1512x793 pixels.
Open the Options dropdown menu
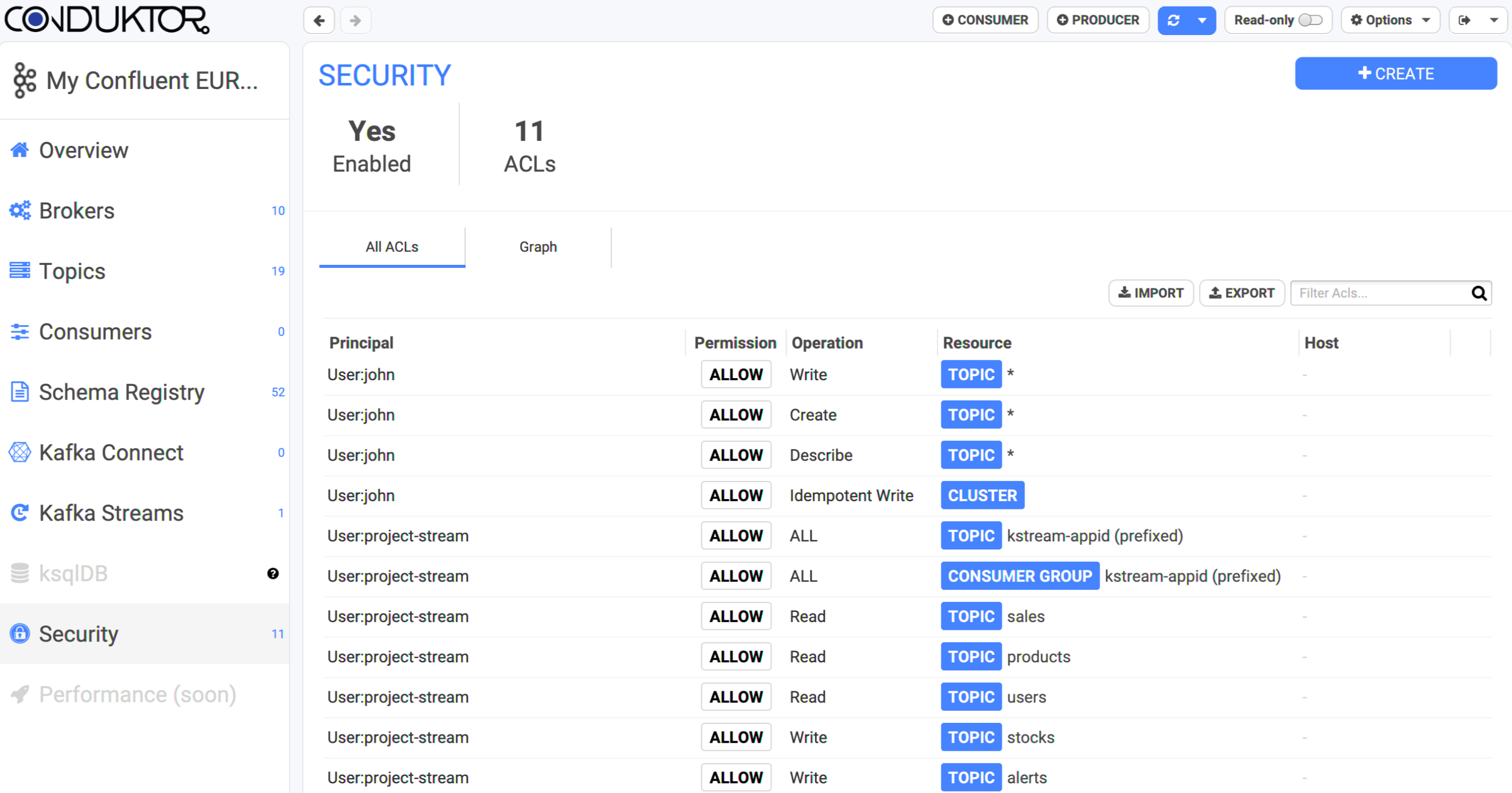tap(1389, 20)
